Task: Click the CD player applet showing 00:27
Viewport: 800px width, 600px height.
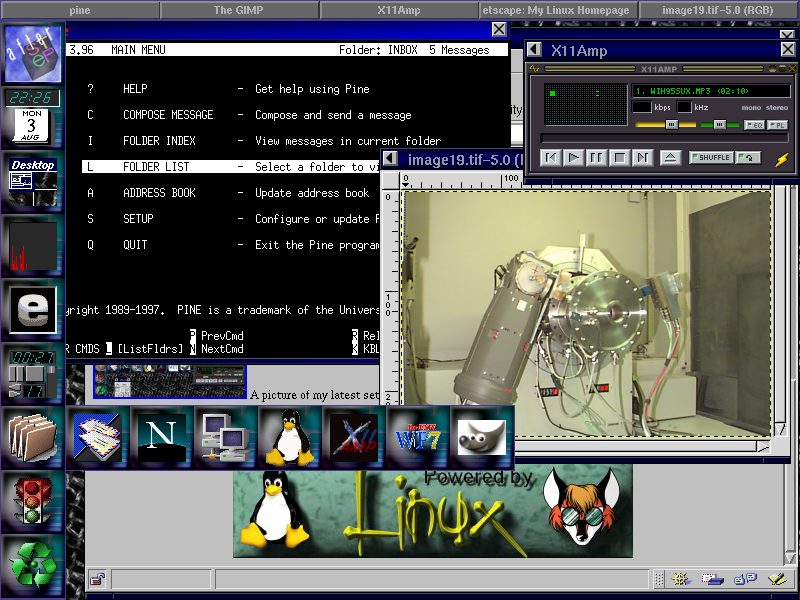Action: tap(33, 374)
